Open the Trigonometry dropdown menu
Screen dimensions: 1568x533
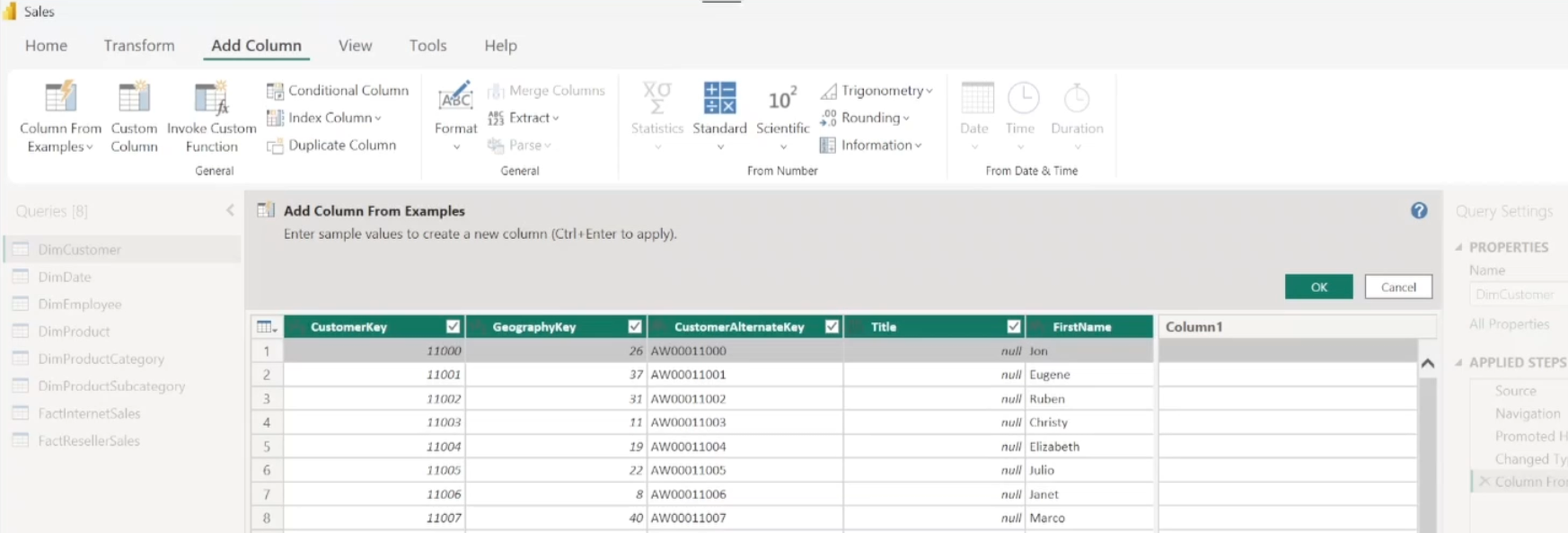tap(929, 92)
